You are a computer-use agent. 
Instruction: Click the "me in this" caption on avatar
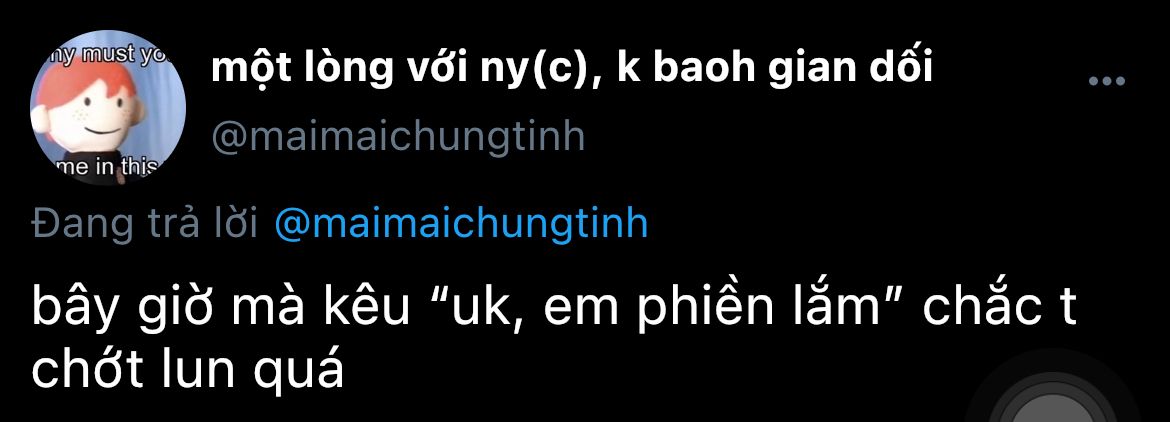click(x=106, y=169)
